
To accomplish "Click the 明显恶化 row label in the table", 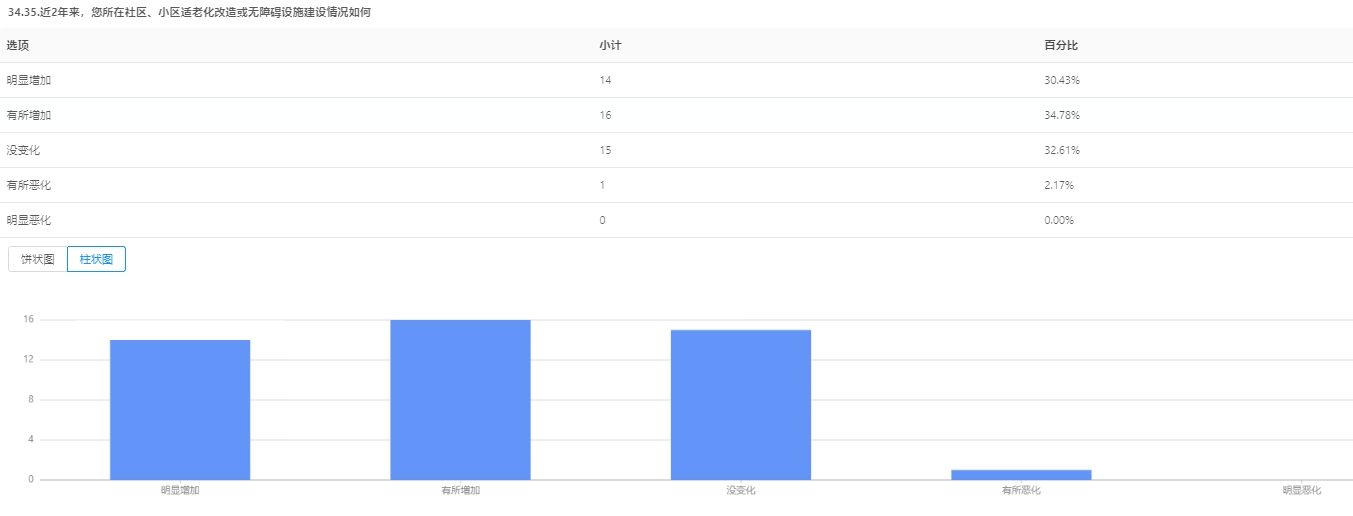I will coord(28,220).
